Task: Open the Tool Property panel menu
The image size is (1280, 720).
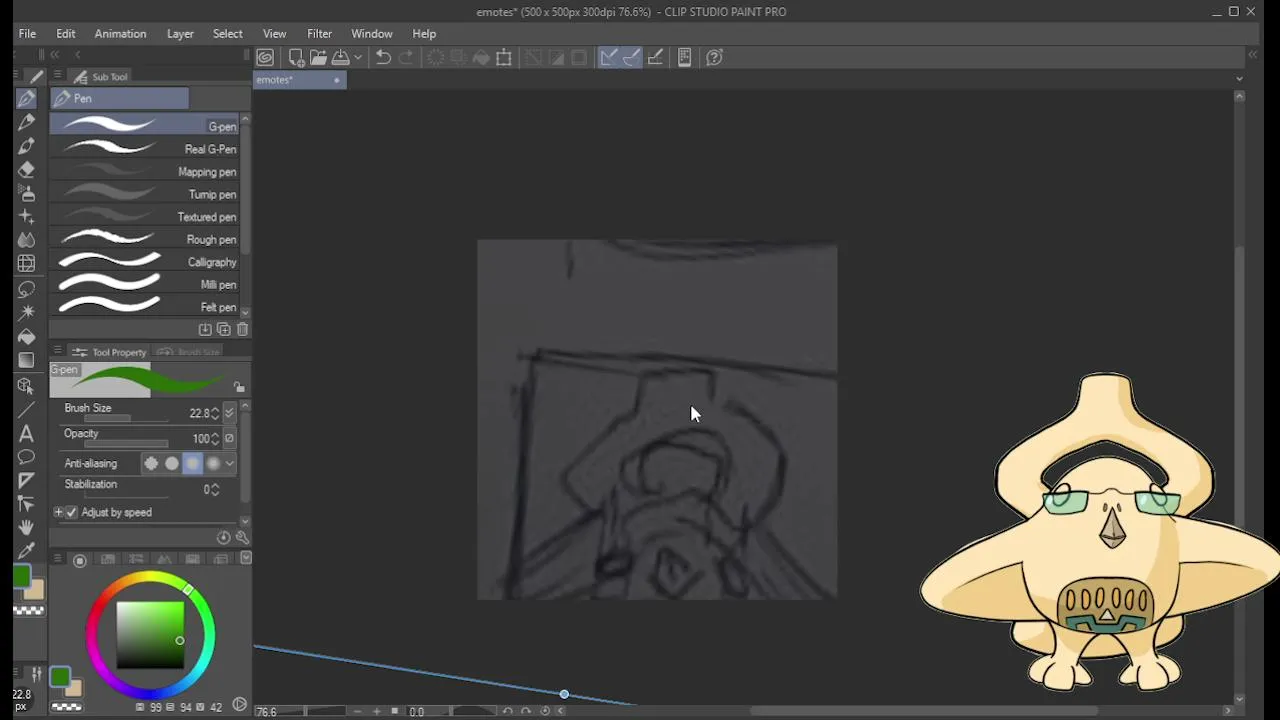Action: [57, 352]
